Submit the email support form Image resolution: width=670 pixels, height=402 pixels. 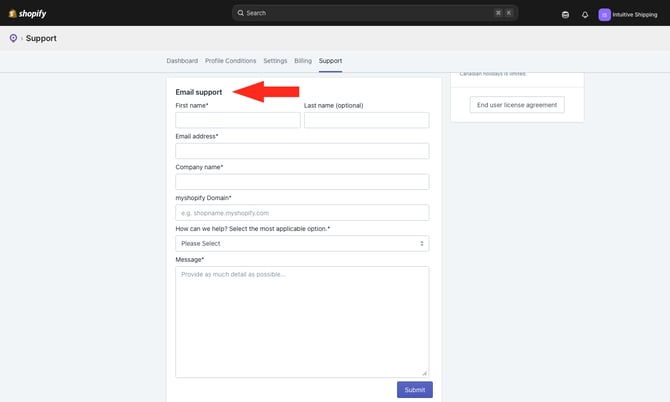pyautogui.click(x=414, y=390)
